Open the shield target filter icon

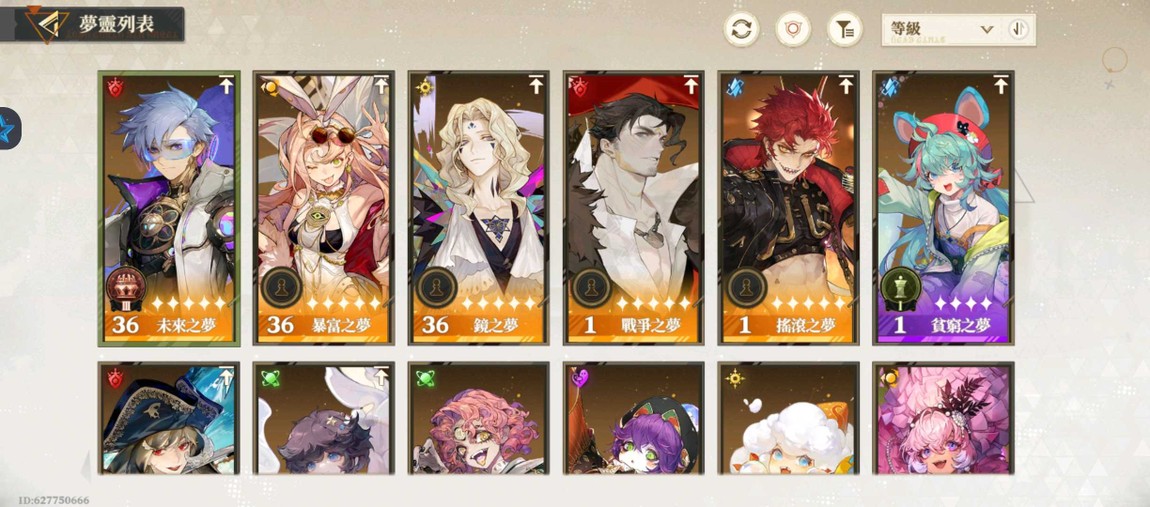tap(793, 29)
